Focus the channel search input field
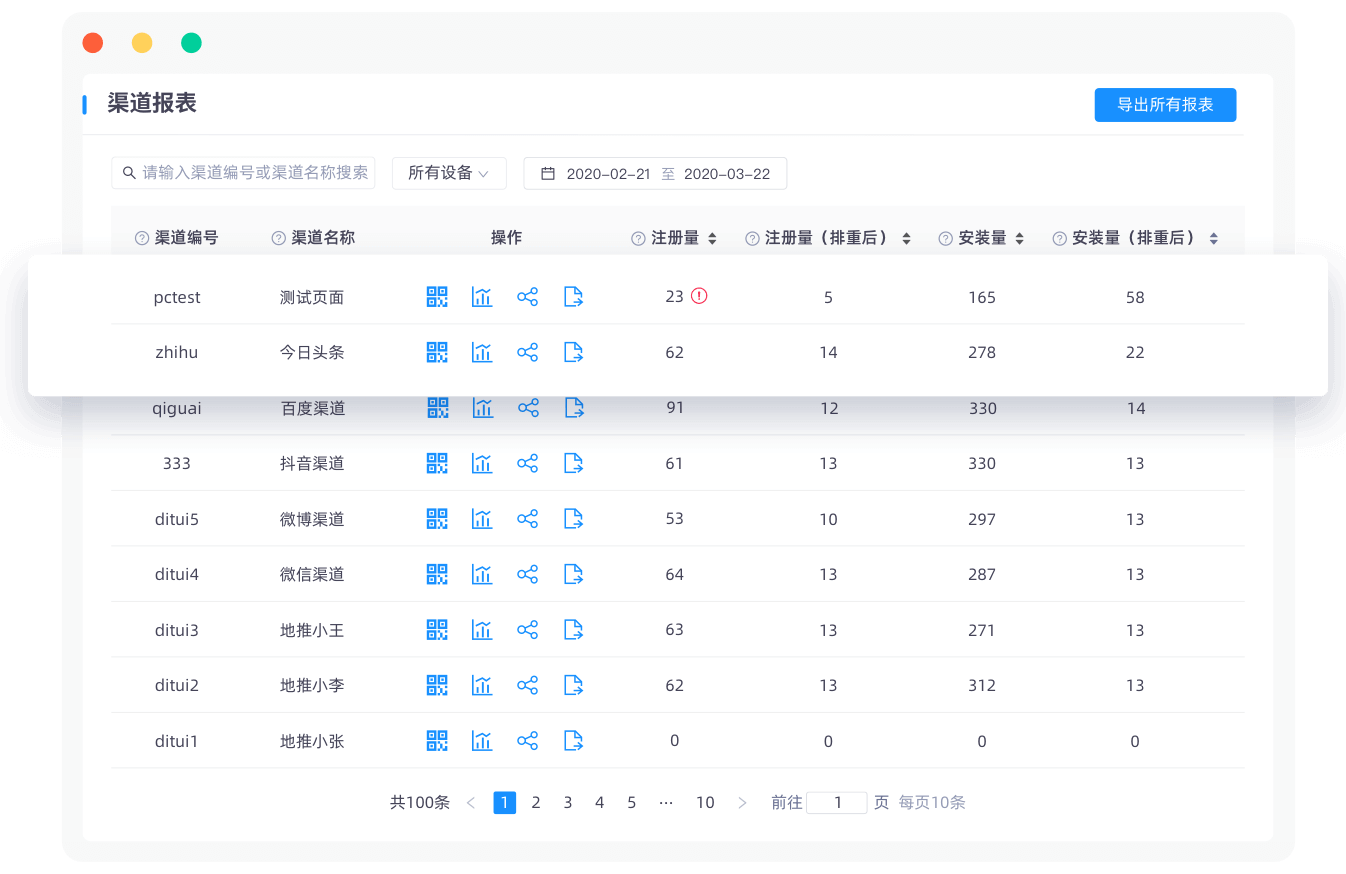The height and width of the screenshot is (874, 1346). tap(243, 173)
